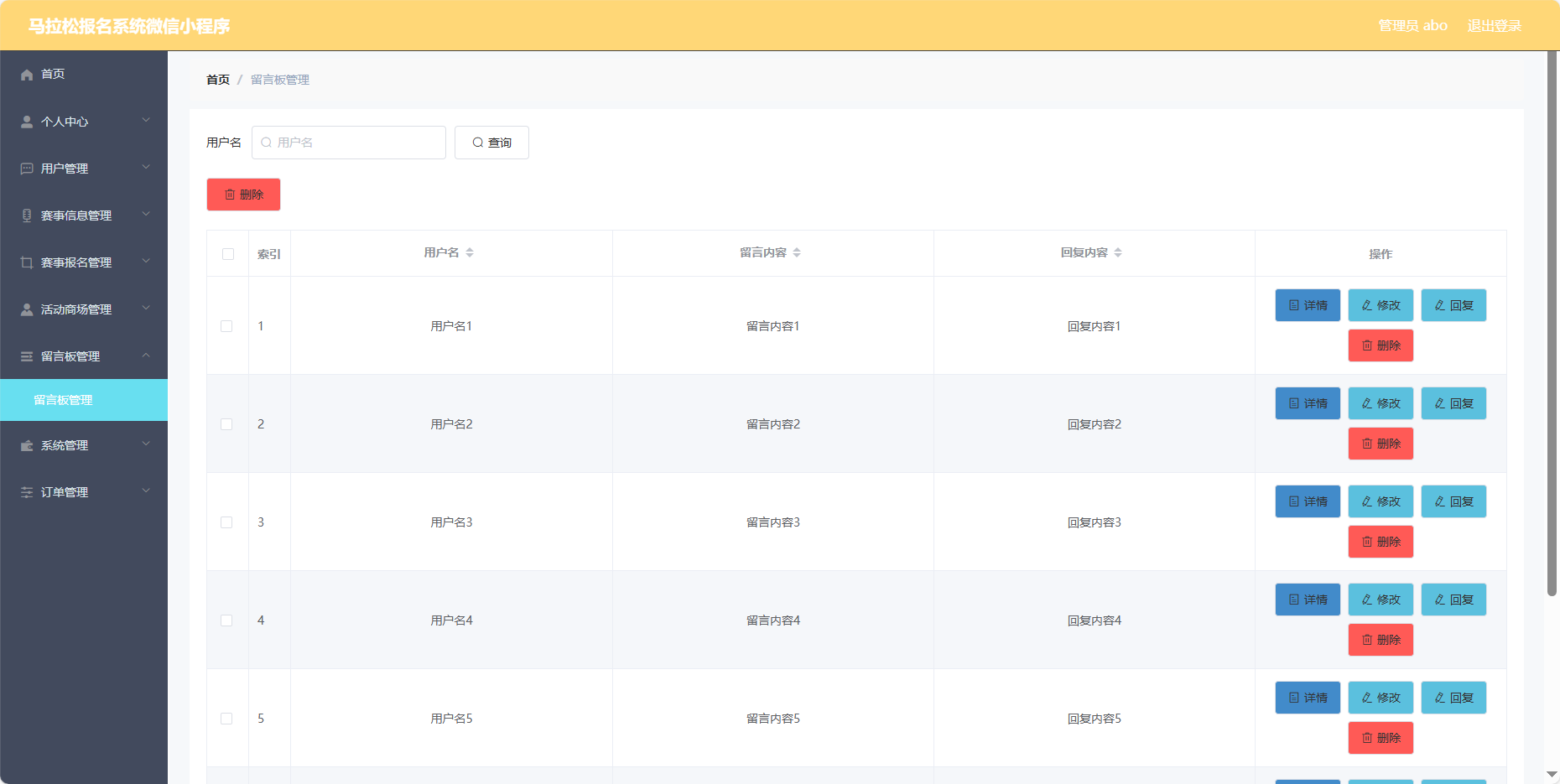The image size is (1560, 784).
Task: Delete the 用户名3 row
Action: click(1381, 542)
